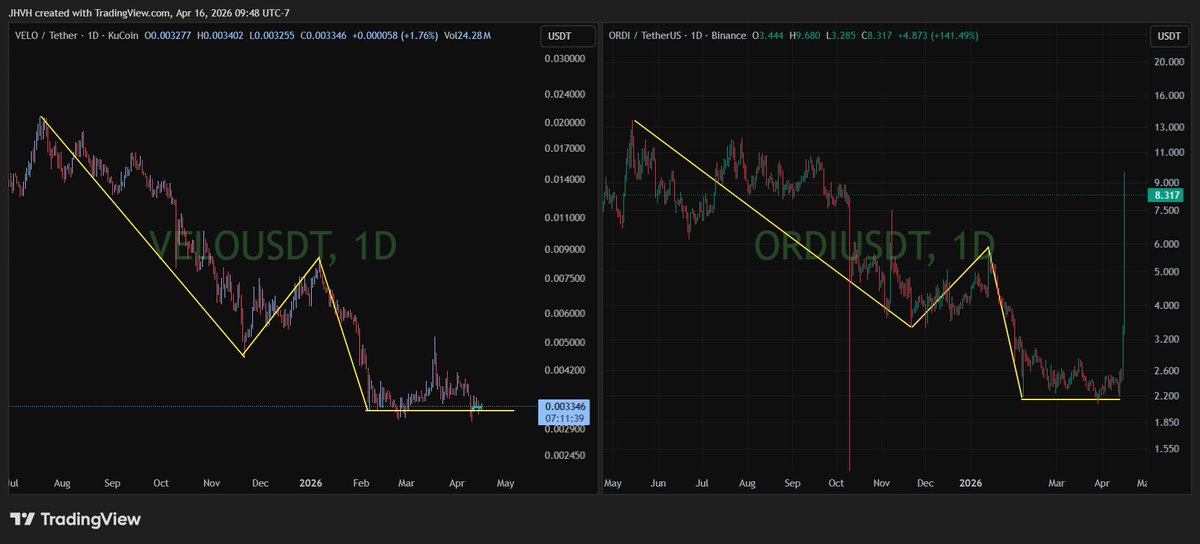The height and width of the screenshot is (544, 1200).
Task: Select the yellow horizontal support line on VELO chart
Action: (x=440, y=410)
